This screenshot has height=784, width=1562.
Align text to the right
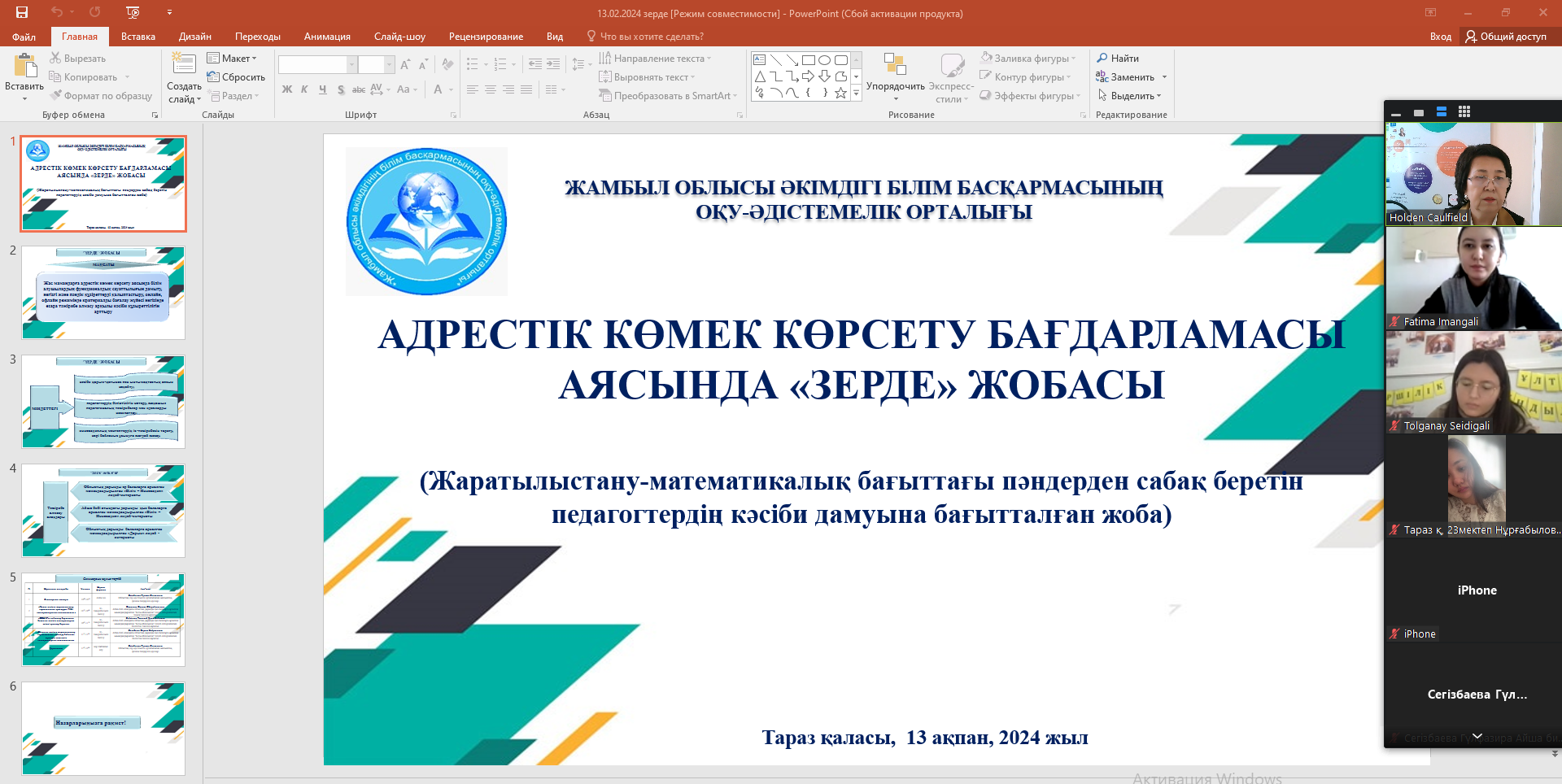(508, 89)
